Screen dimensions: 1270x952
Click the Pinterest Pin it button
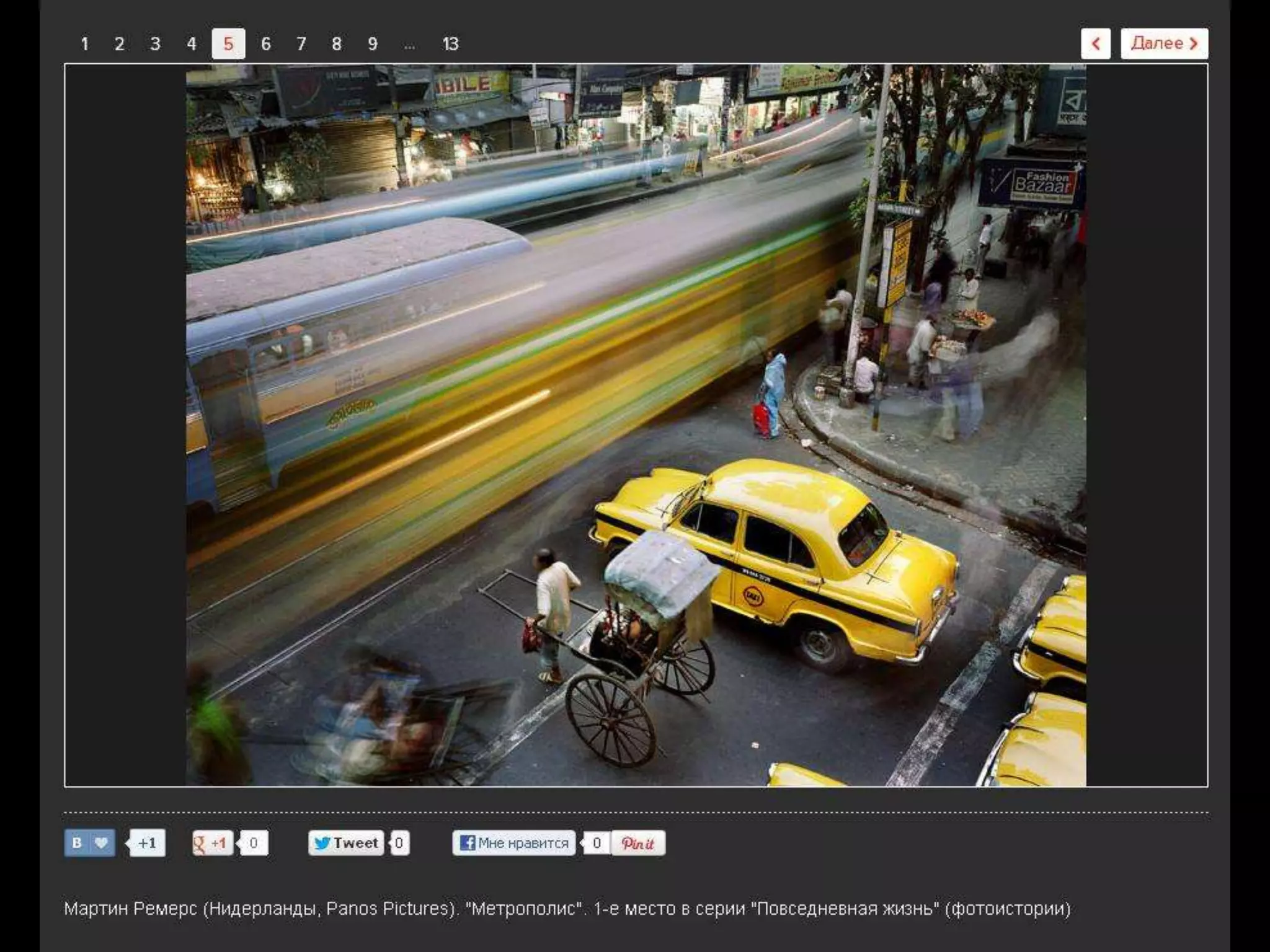(638, 843)
